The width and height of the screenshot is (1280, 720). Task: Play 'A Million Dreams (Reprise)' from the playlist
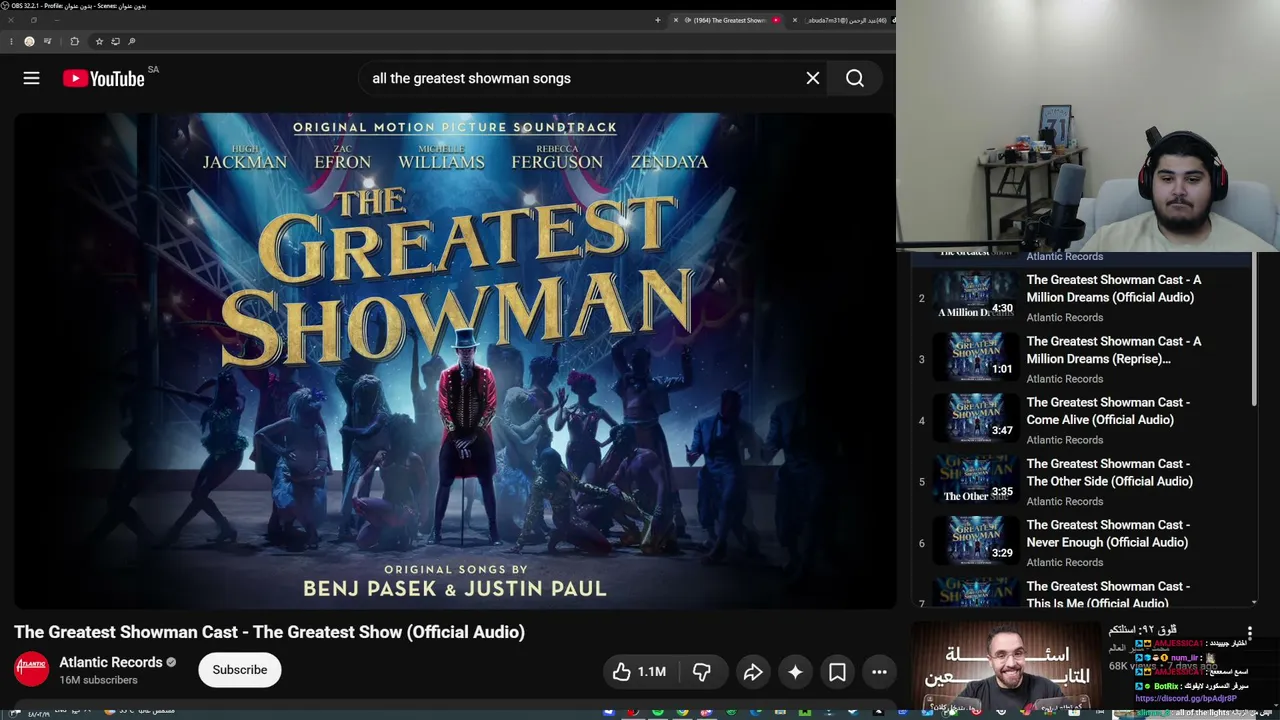pos(1113,350)
